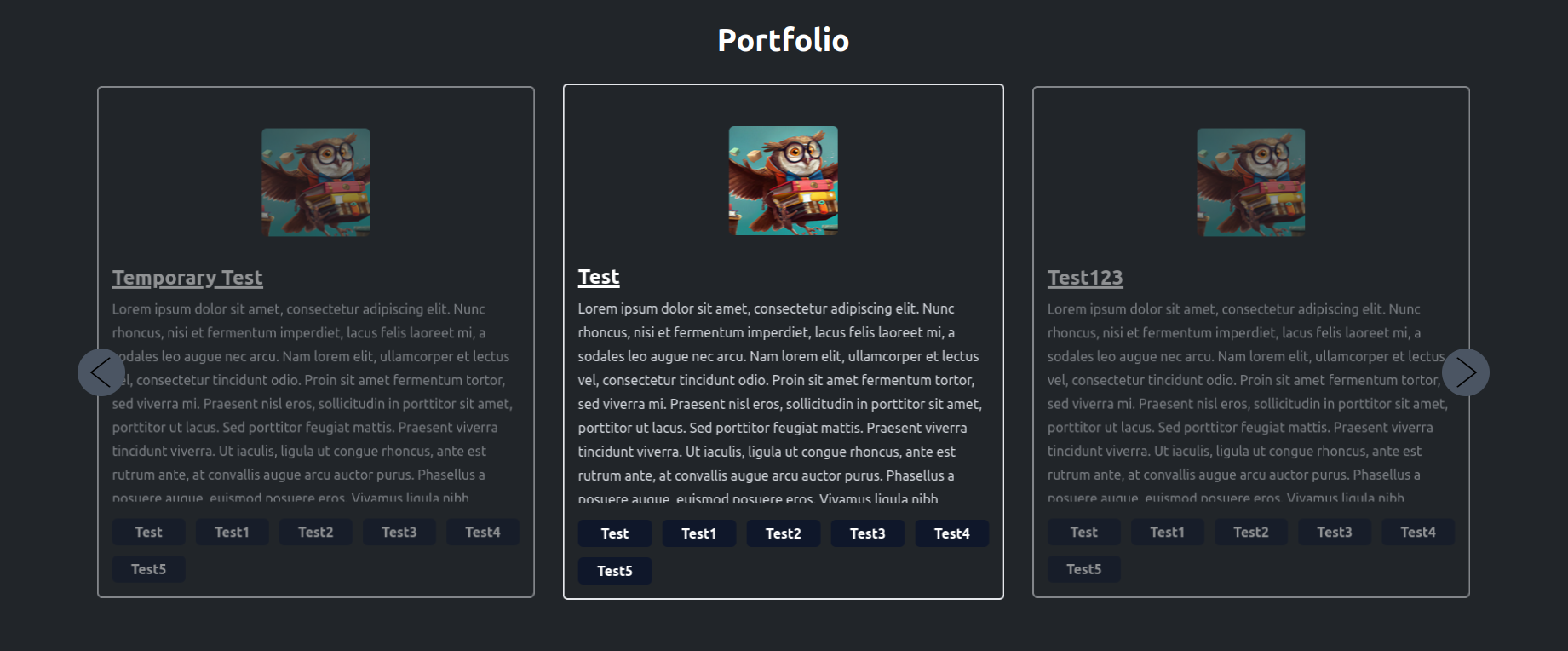Viewport: 1568px width, 651px height.
Task: Click the previous slide arrow
Action: (x=101, y=372)
